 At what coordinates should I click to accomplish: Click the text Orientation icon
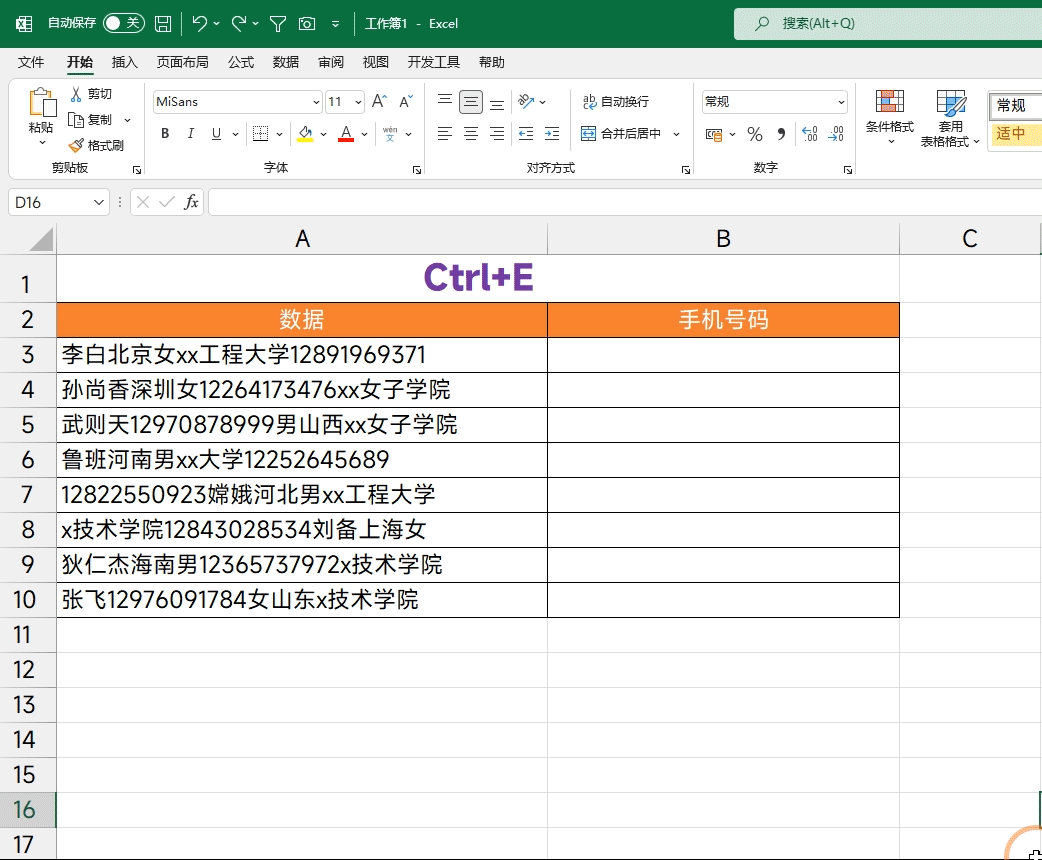526,101
